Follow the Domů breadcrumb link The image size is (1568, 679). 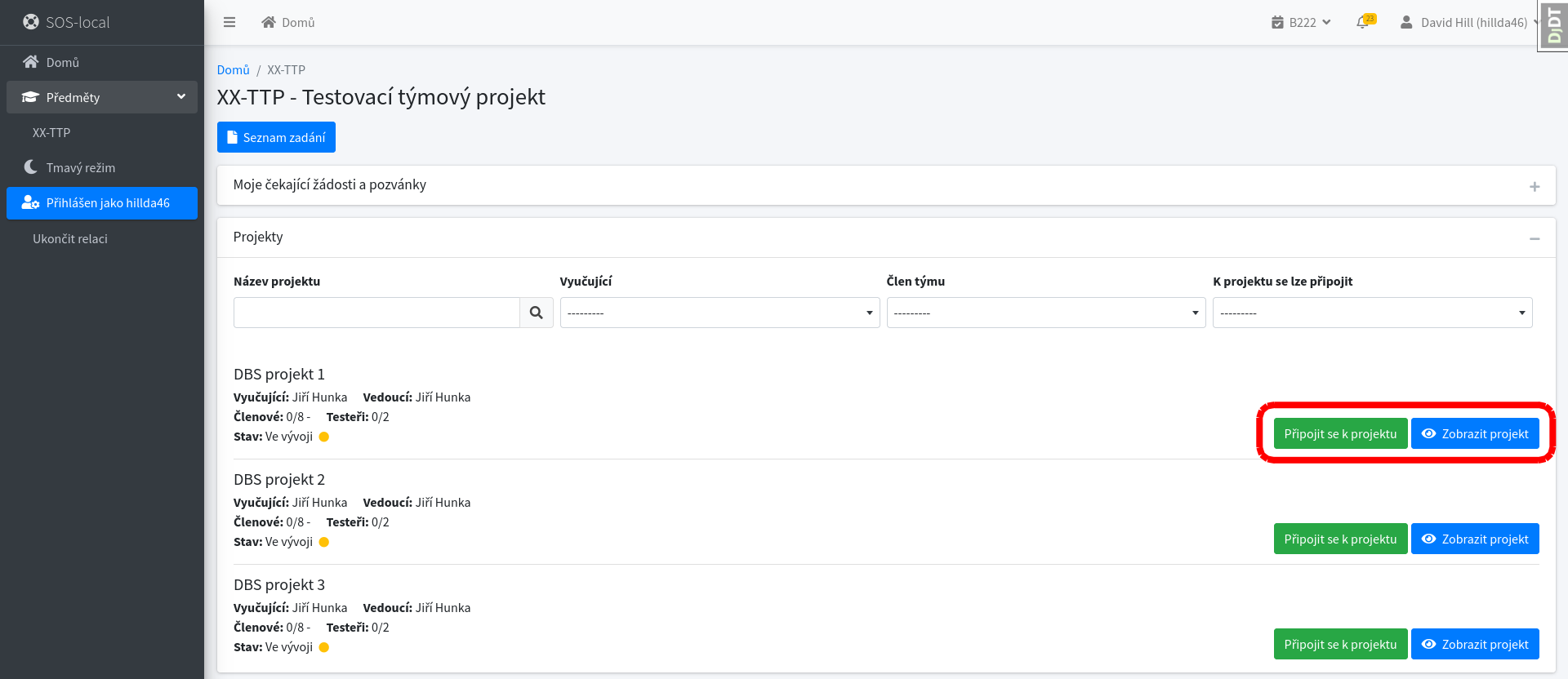(x=233, y=69)
